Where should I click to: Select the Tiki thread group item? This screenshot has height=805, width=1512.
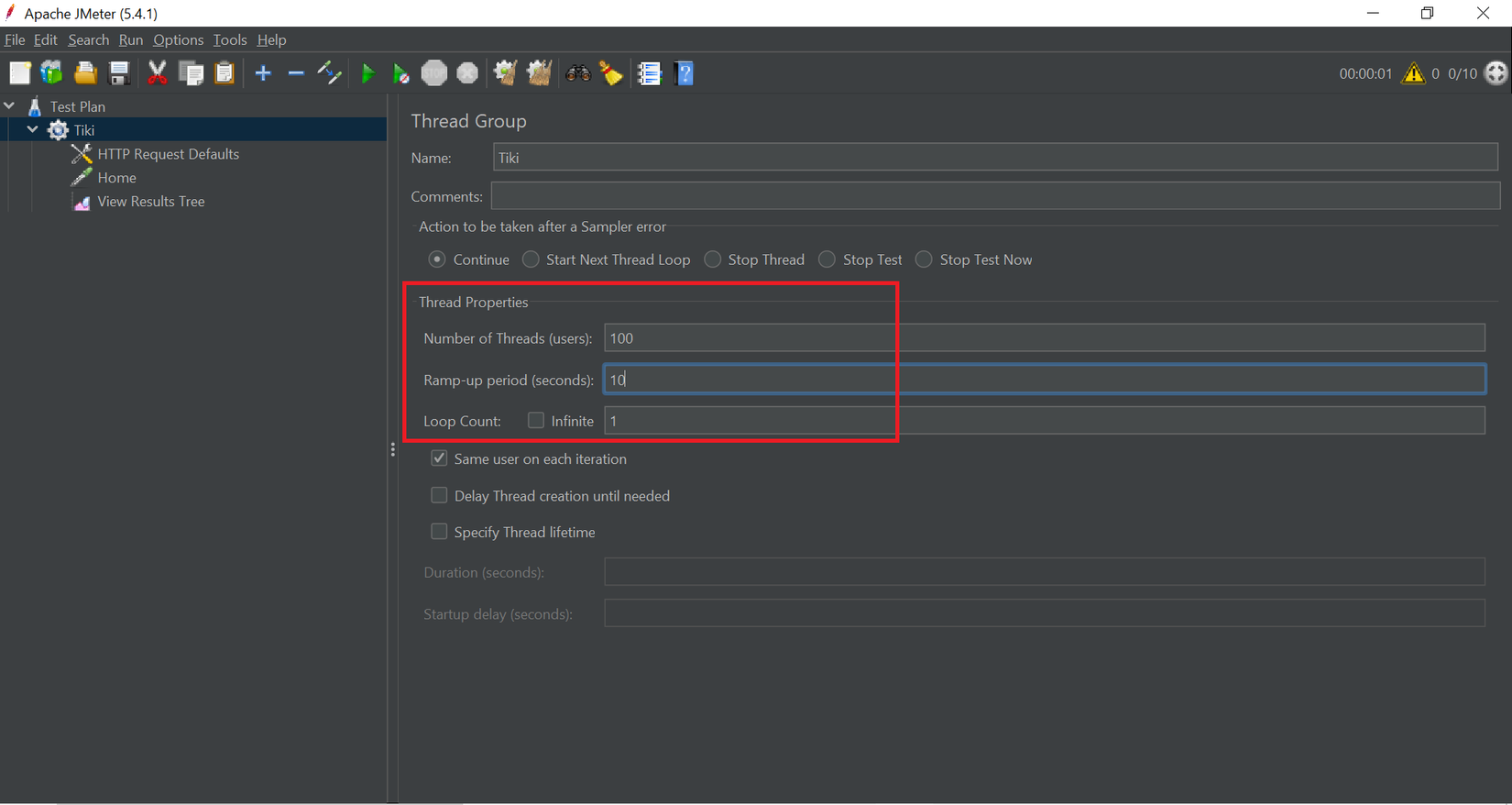84,130
